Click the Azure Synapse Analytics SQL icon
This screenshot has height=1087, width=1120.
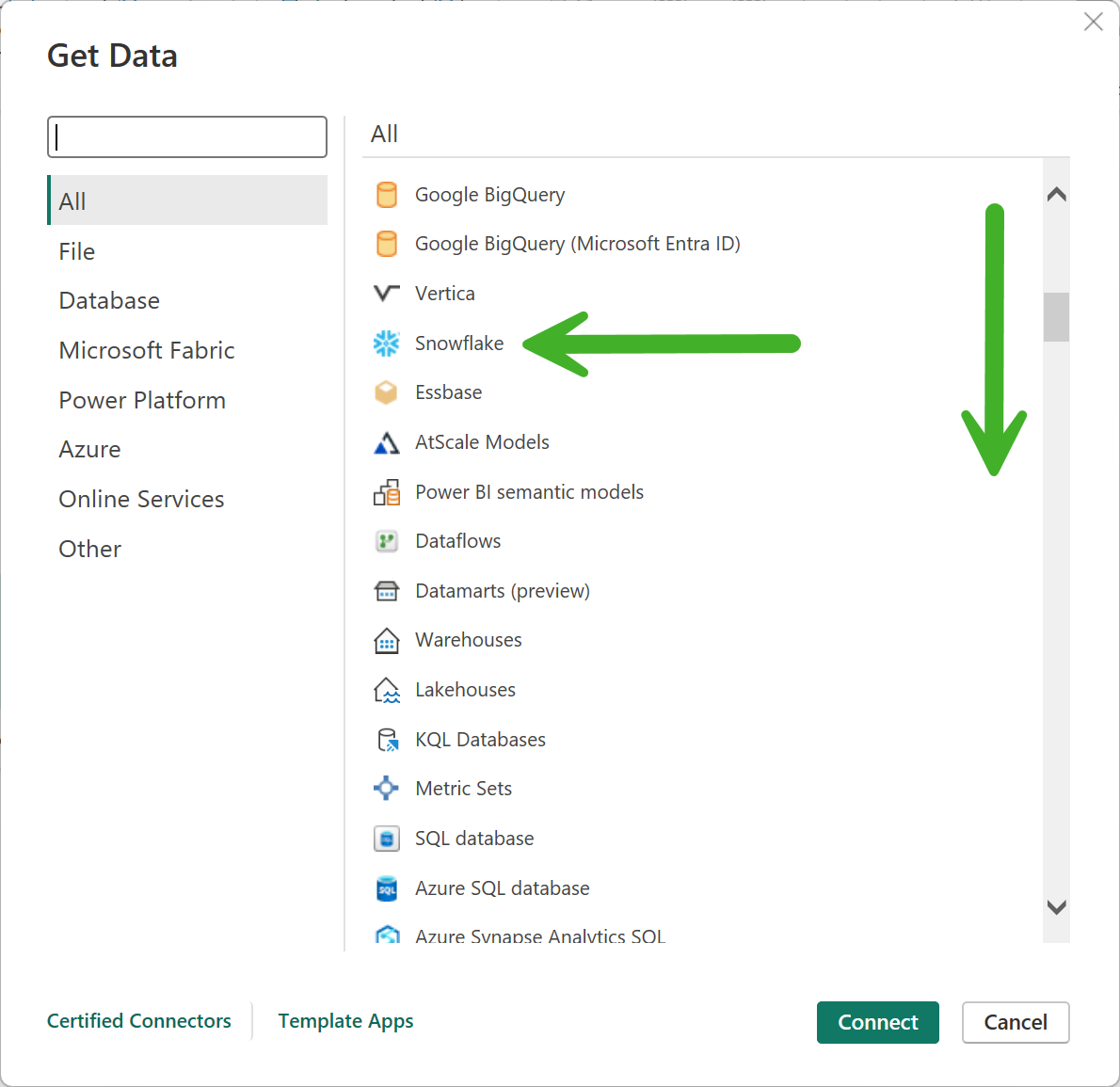[387, 935]
